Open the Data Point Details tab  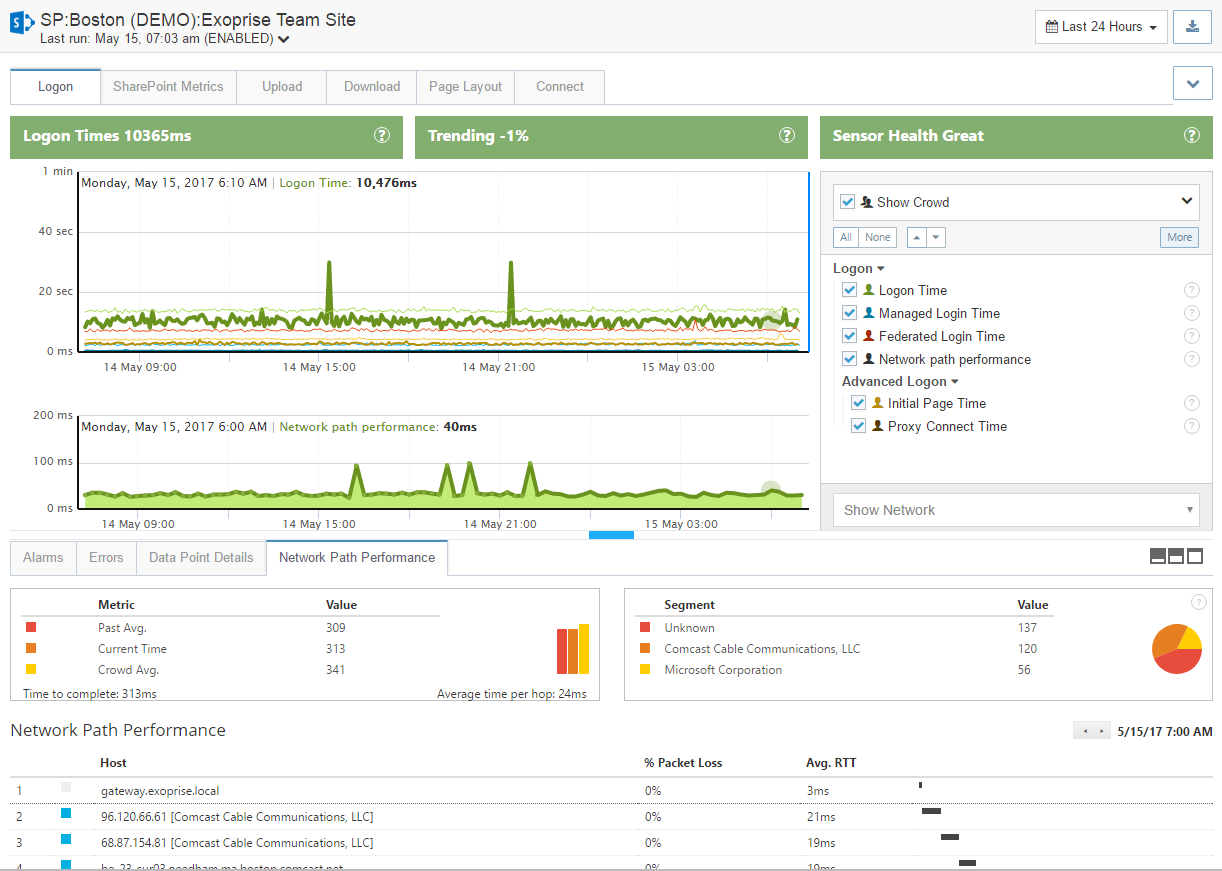pyautogui.click(x=201, y=557)
